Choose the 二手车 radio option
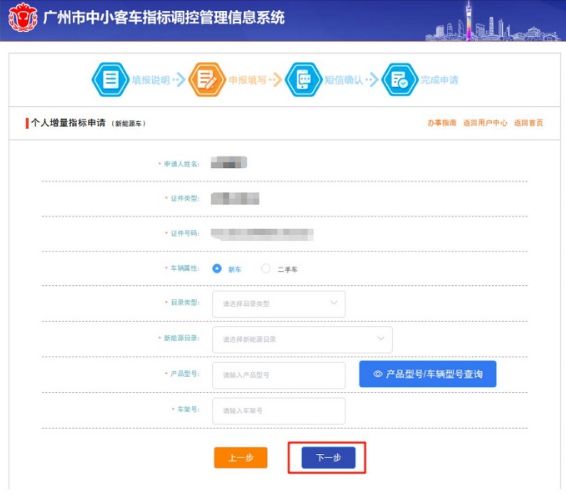 [x=266, y=269]
